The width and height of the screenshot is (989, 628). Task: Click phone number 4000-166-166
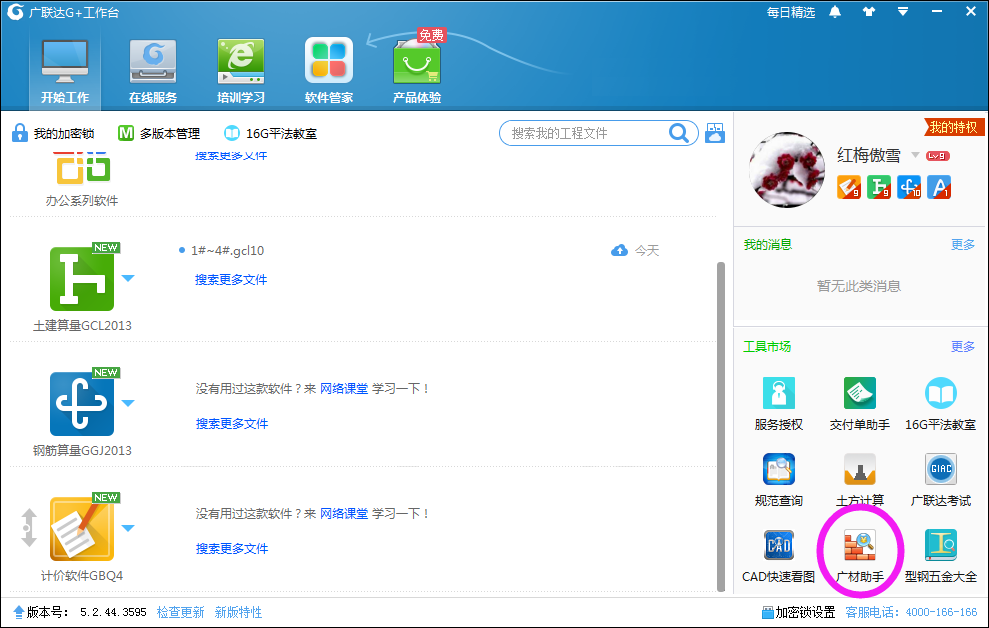[941, 612]
